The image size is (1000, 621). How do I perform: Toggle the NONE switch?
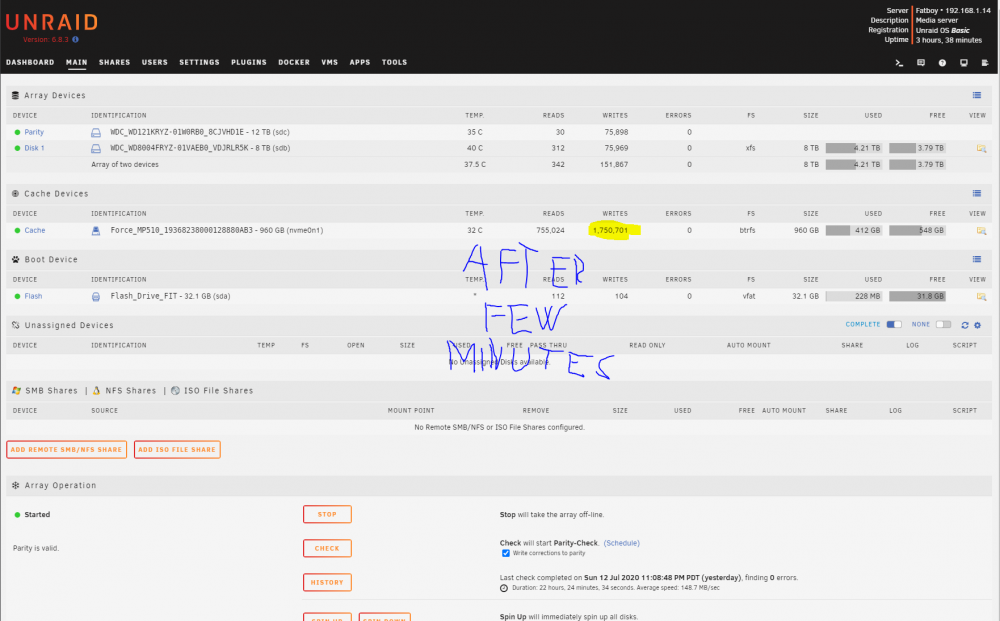943,325
